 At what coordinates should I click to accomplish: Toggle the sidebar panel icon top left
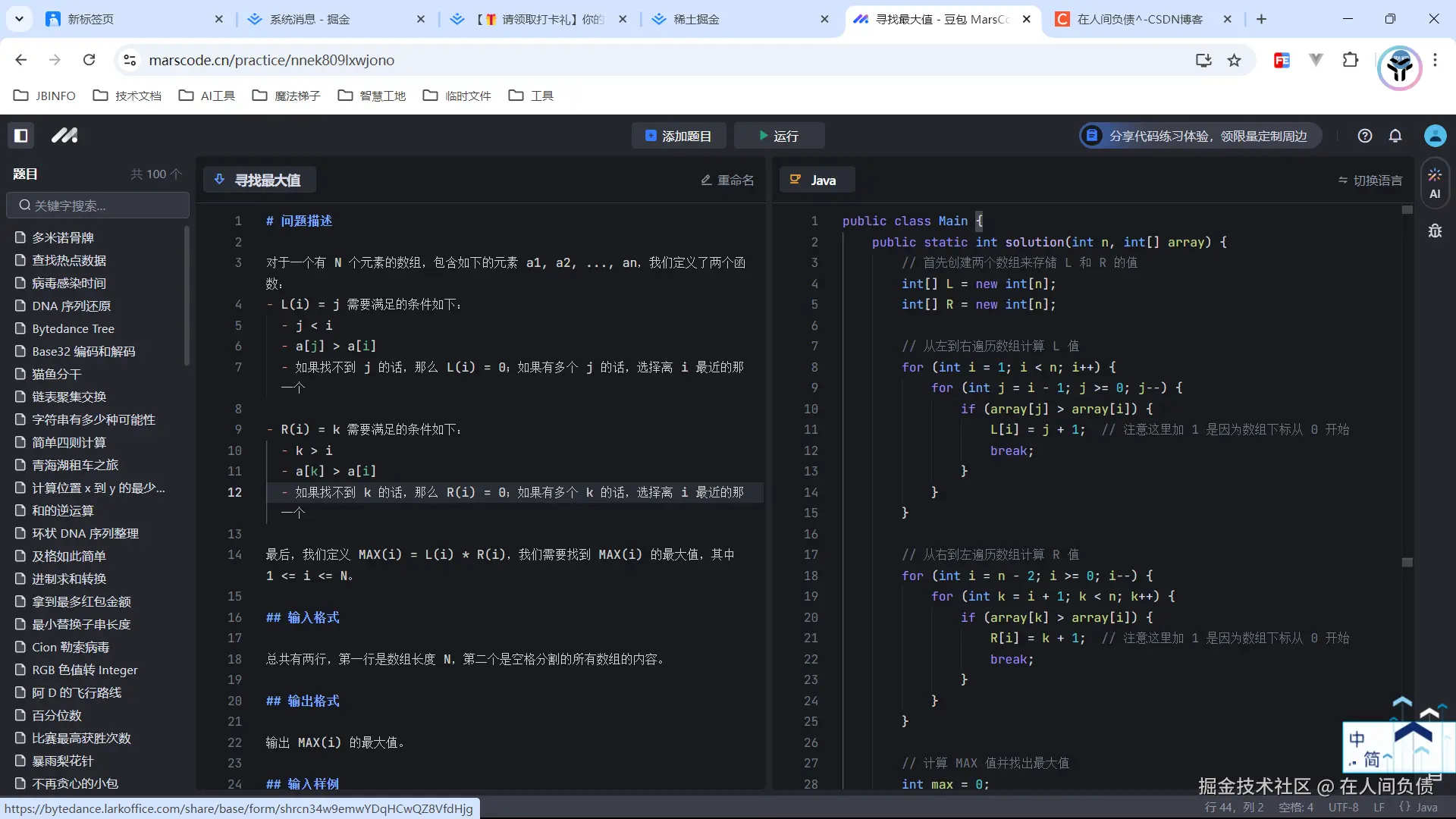point(20,135)
